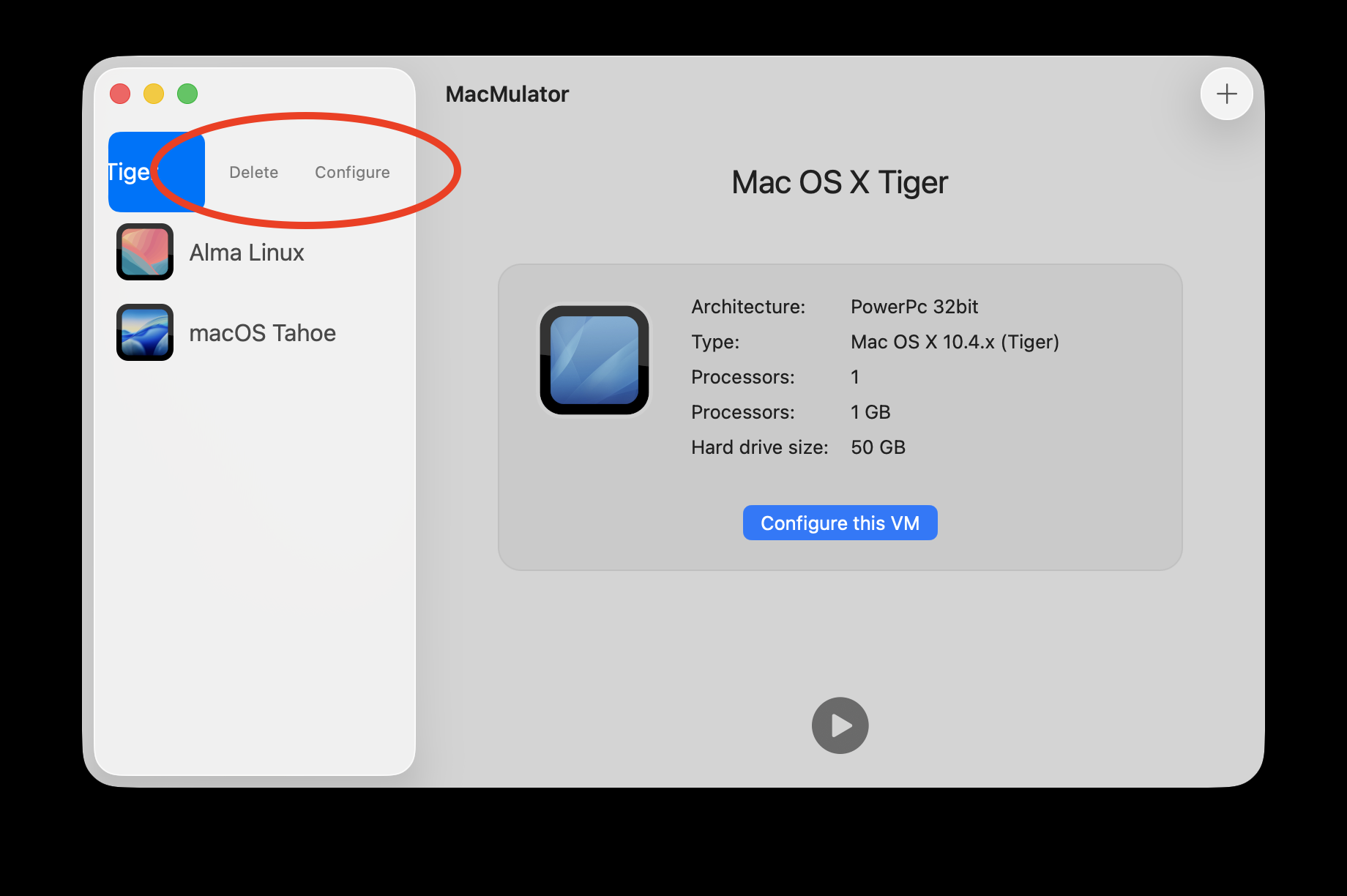This screenshot has width=1347, height=896.
Task: Click the 1 GB value
Action: pyautogui.click(x=870, y=412)
